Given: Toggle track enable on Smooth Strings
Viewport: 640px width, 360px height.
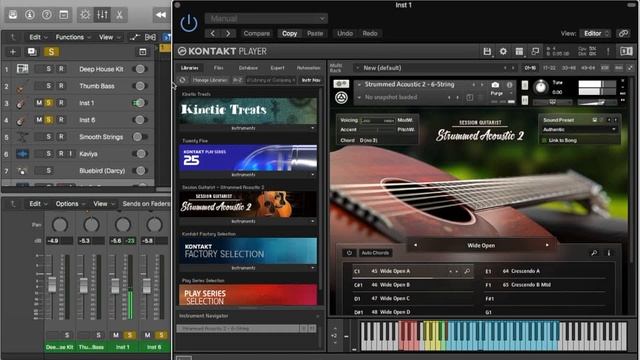Looking at the screenshot, I should (140, 137).
